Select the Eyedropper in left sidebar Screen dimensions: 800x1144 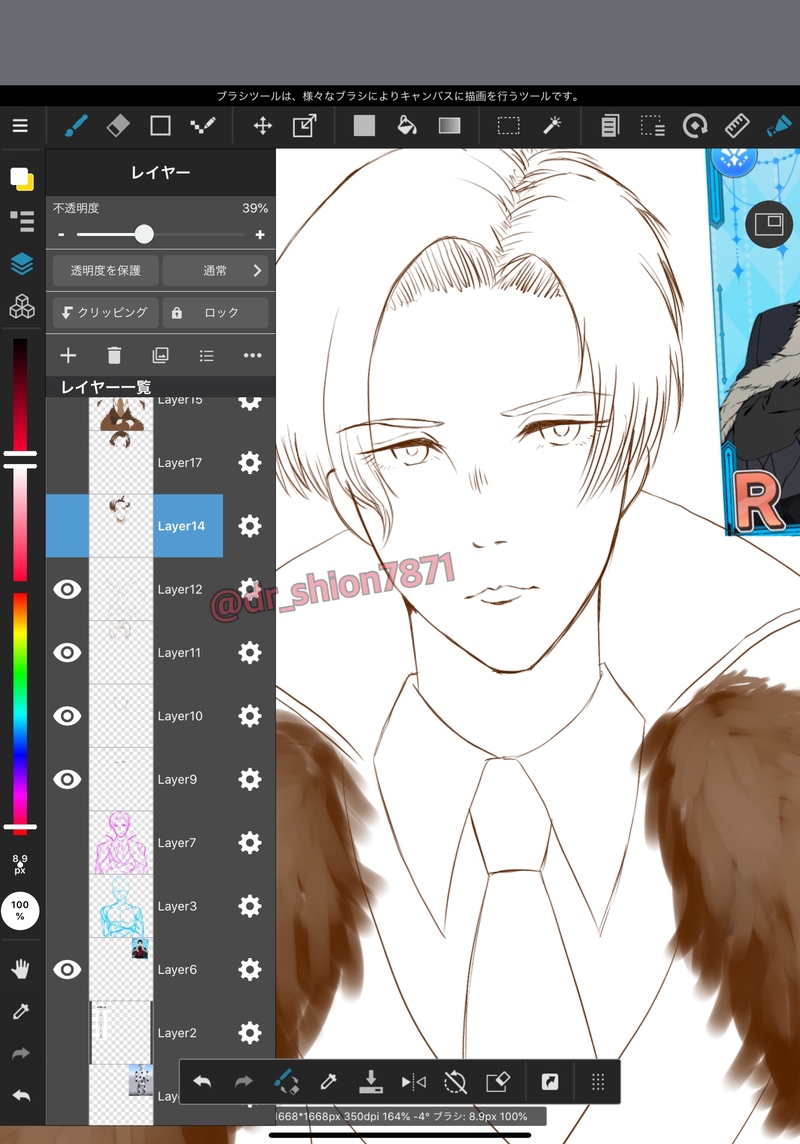coord(20,1011)
